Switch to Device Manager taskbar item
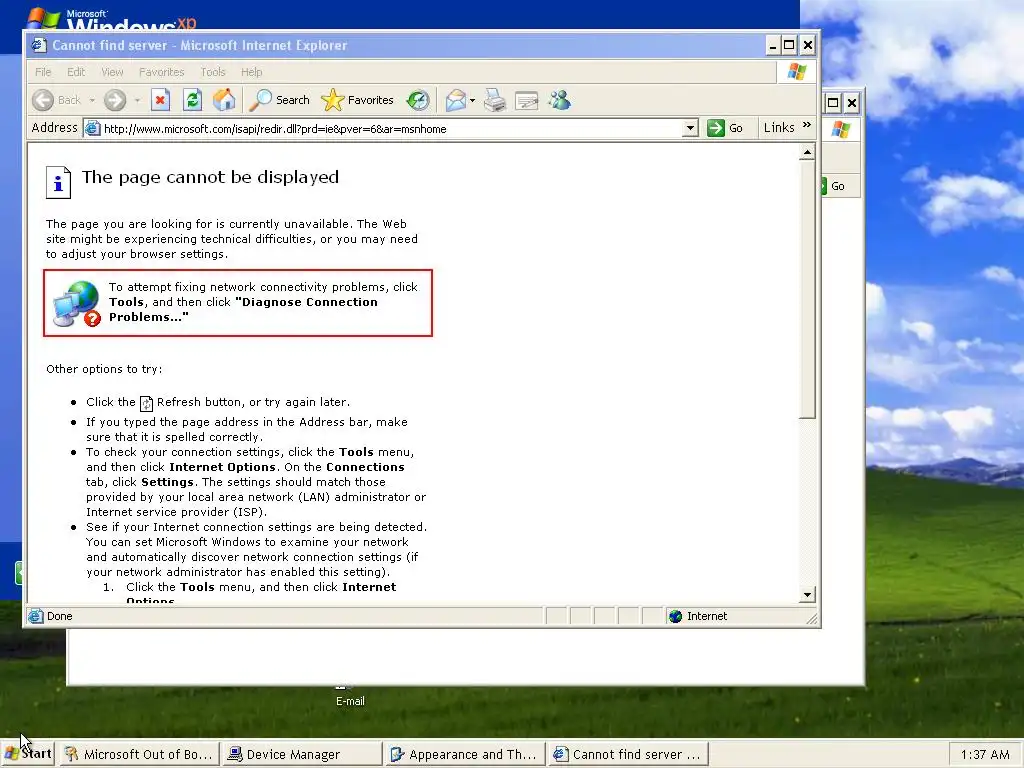 click(302, 754)
